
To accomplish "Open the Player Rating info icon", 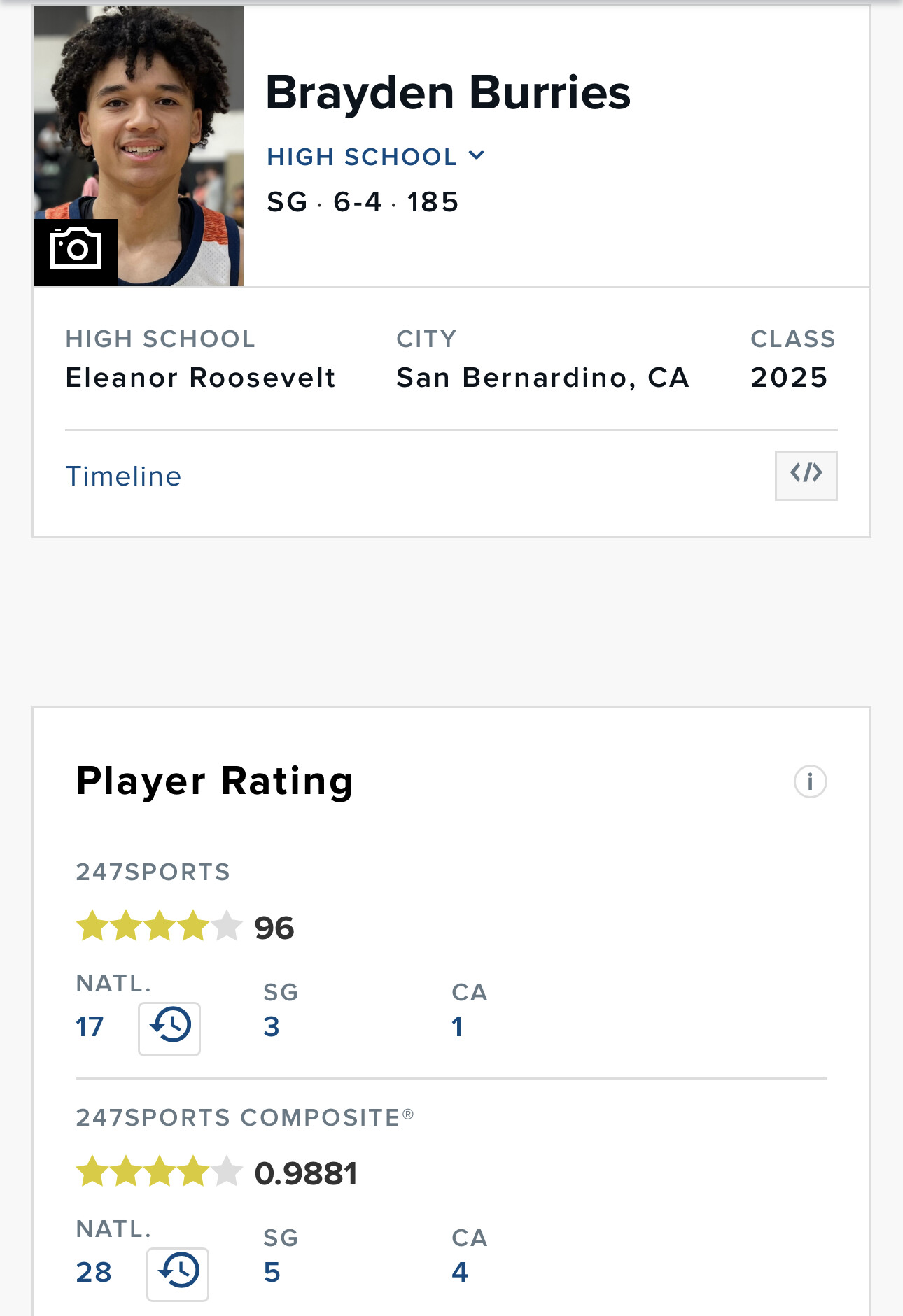I will tap(810, 781).
